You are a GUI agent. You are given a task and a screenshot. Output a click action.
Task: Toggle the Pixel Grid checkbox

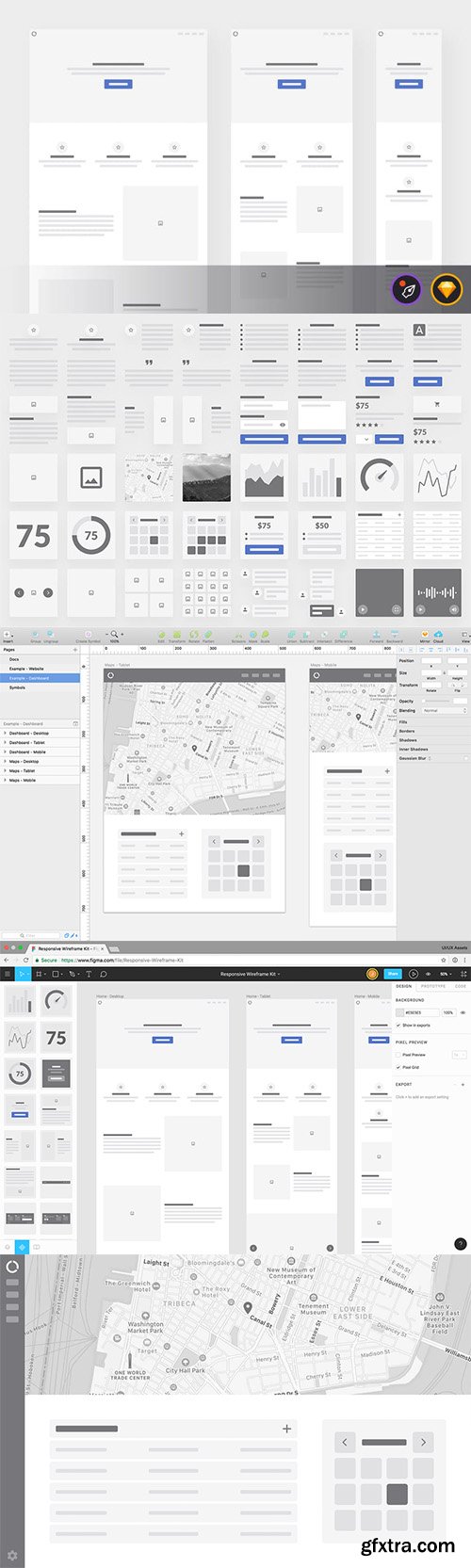click(x=398, y=1067)
